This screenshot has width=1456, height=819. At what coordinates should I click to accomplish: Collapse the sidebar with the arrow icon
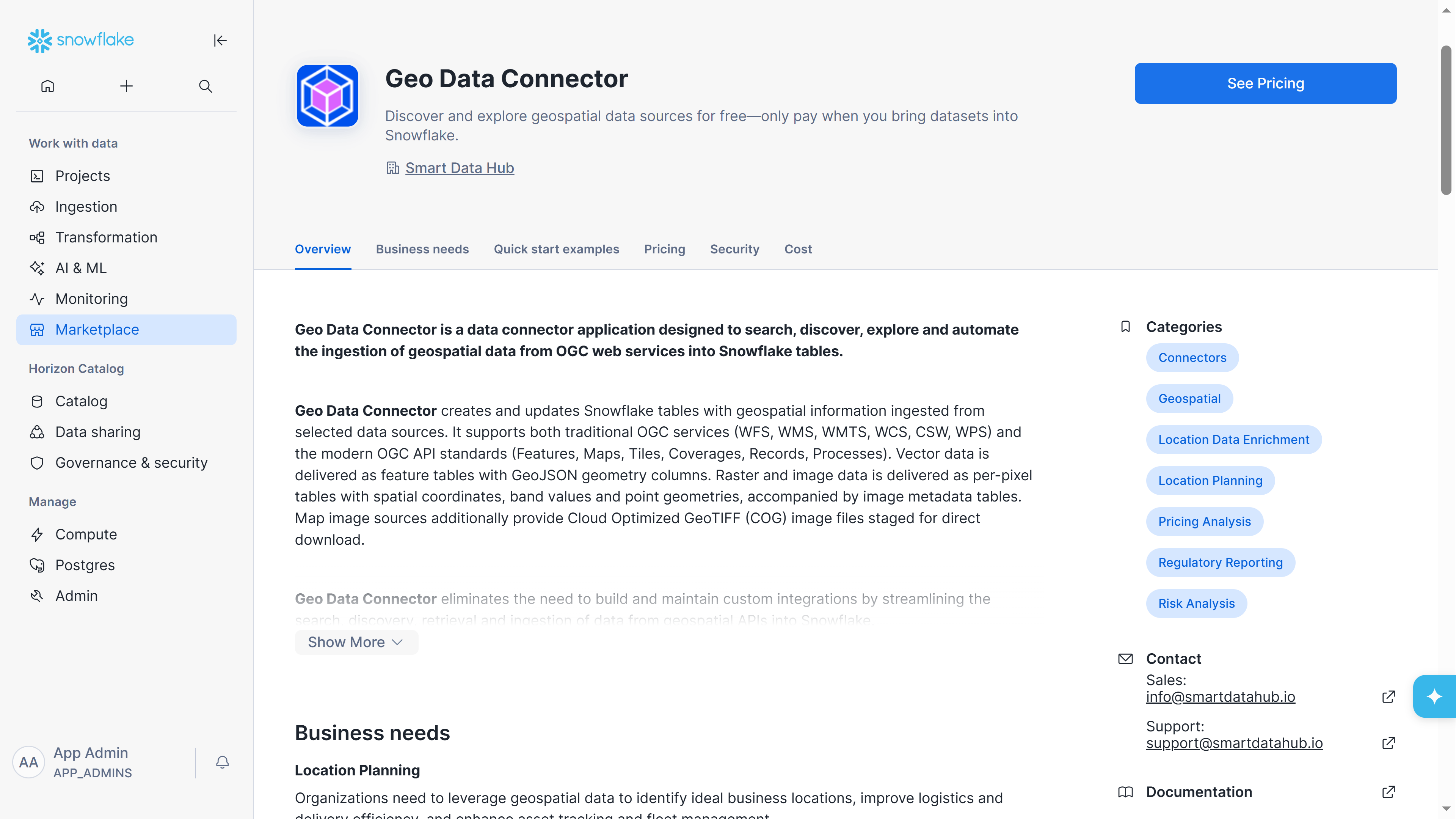coord(220,40)
